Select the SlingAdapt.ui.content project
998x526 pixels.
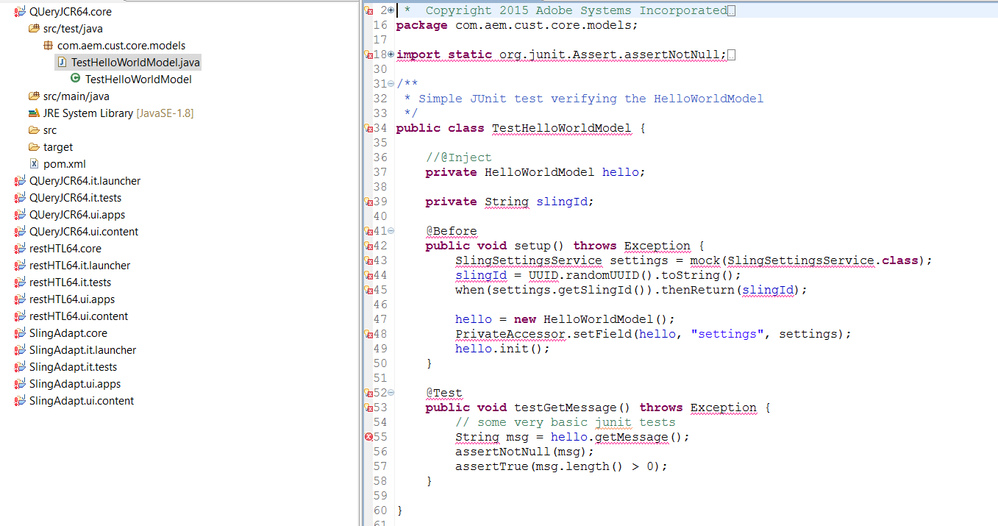click(81, 401)
